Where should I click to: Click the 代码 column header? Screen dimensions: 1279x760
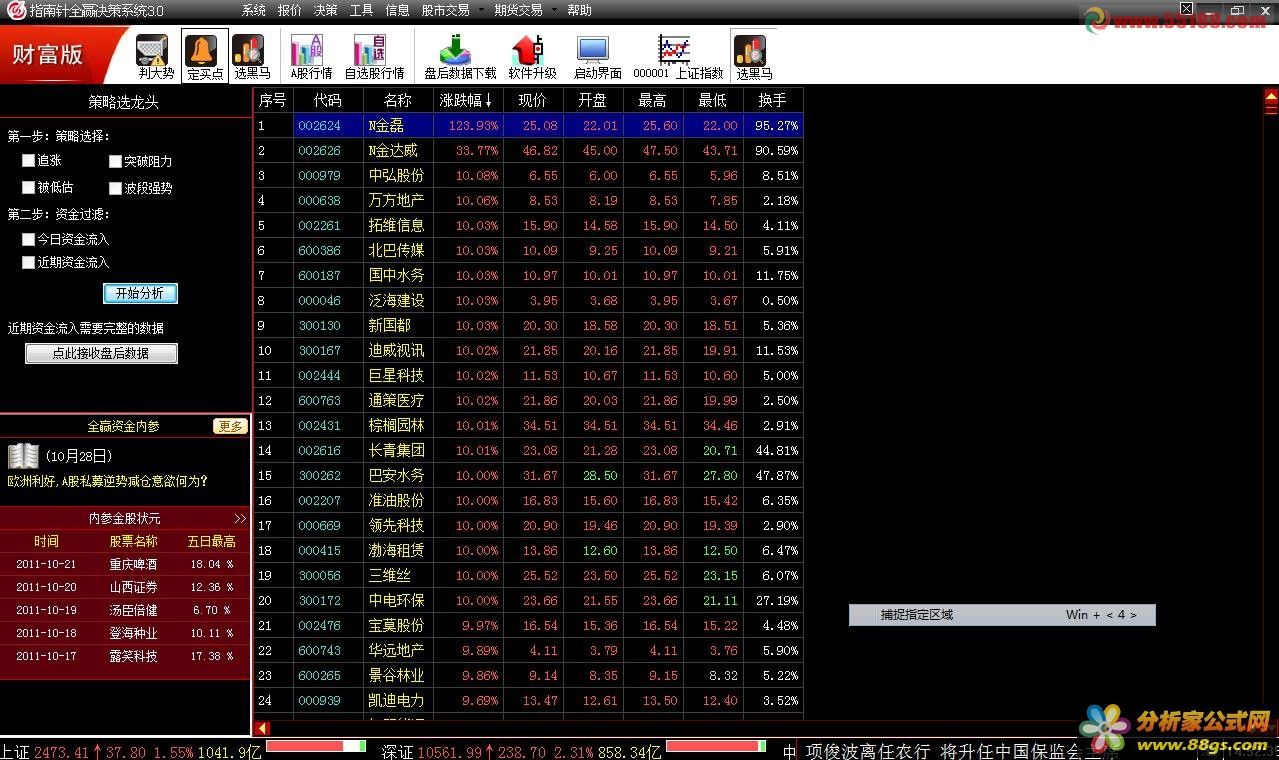pos(328,100)
